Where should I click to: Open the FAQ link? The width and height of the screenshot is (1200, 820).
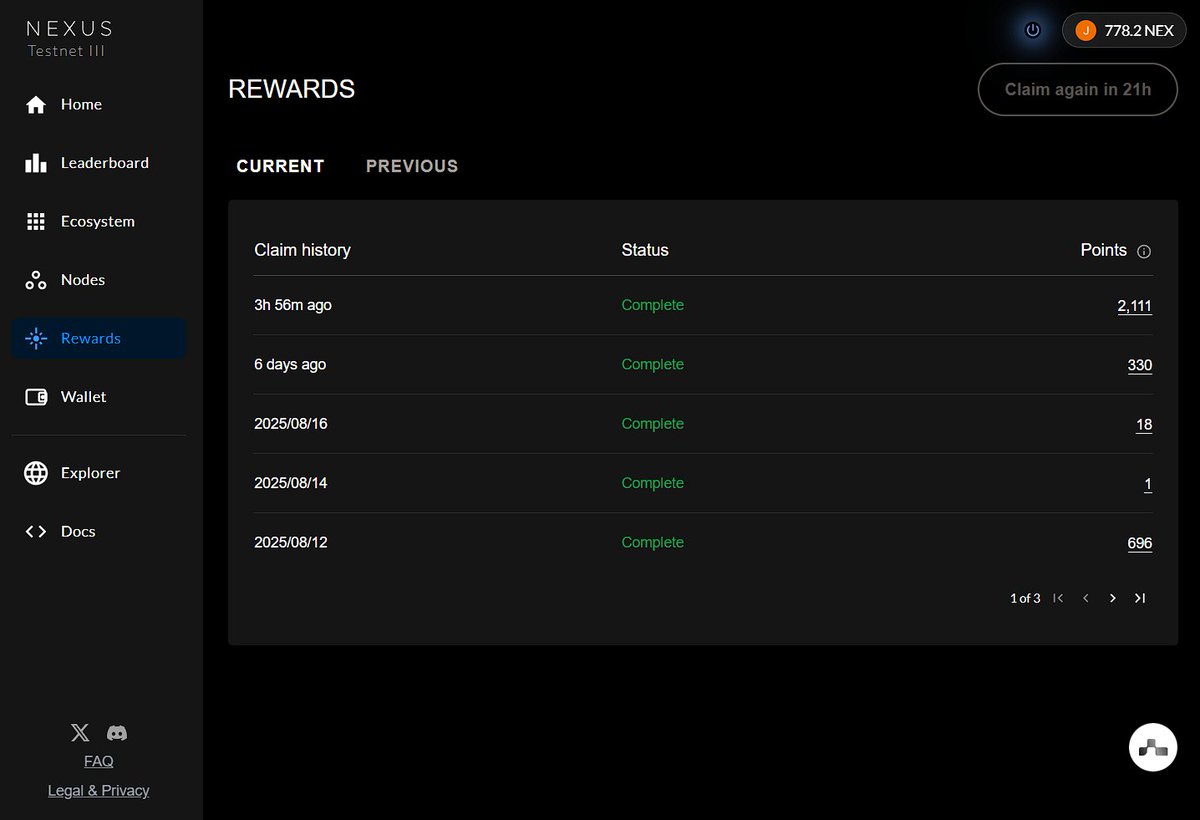pos(98,762)
